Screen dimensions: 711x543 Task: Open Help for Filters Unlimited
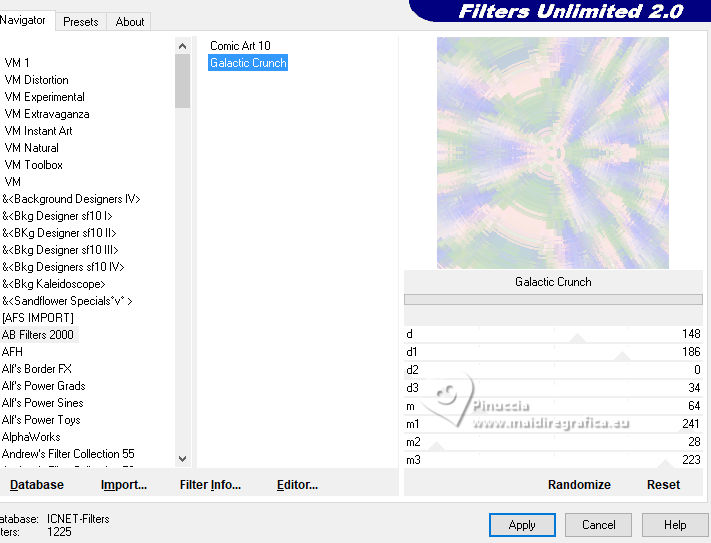point(675,525)
